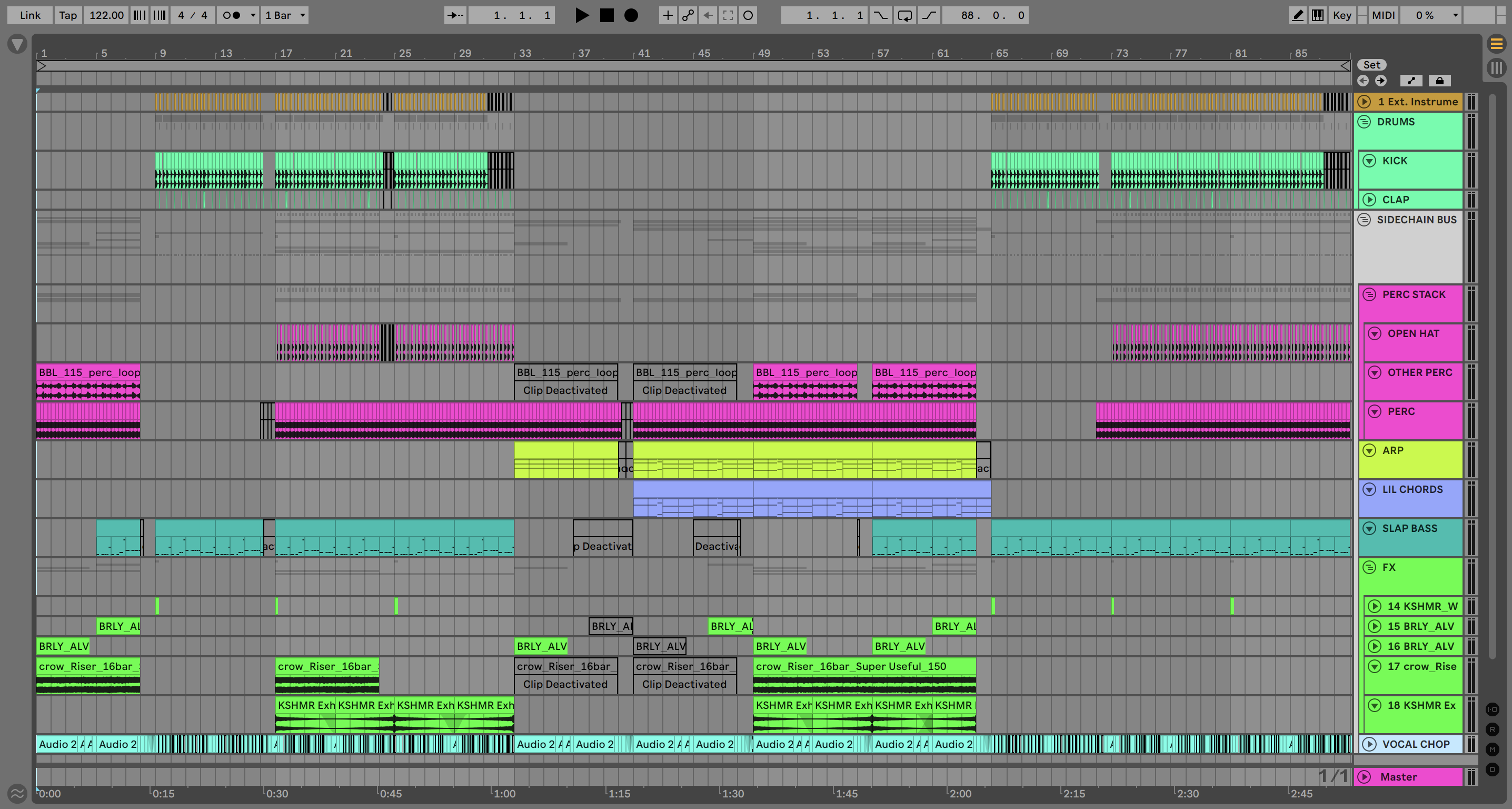Click the Lock Envelopes padlock icon

point(1439,81)
